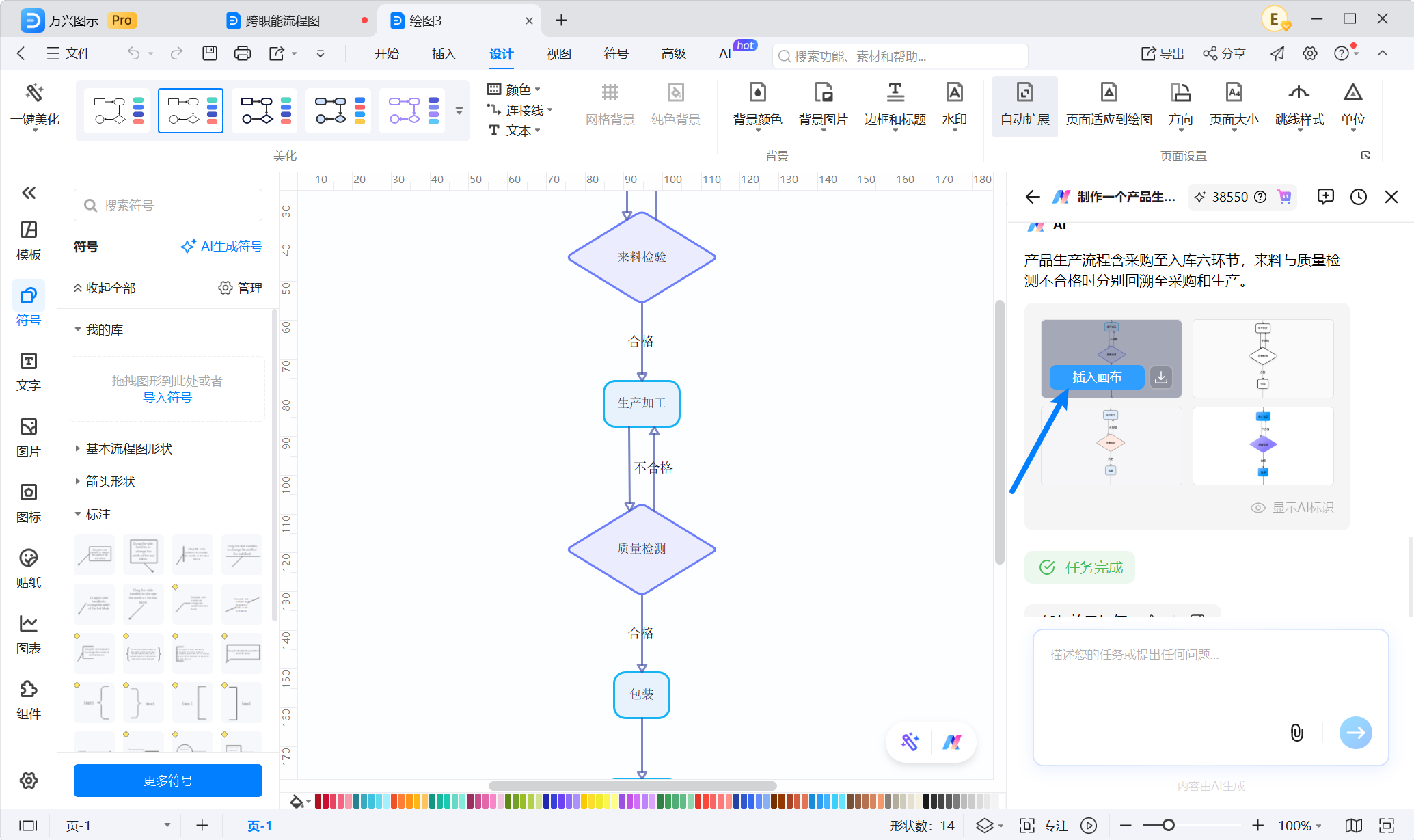This screenshot has height=840, width=1414.
Task: Switch to the 插入 ribbon tab
Action: click(444, 53)
